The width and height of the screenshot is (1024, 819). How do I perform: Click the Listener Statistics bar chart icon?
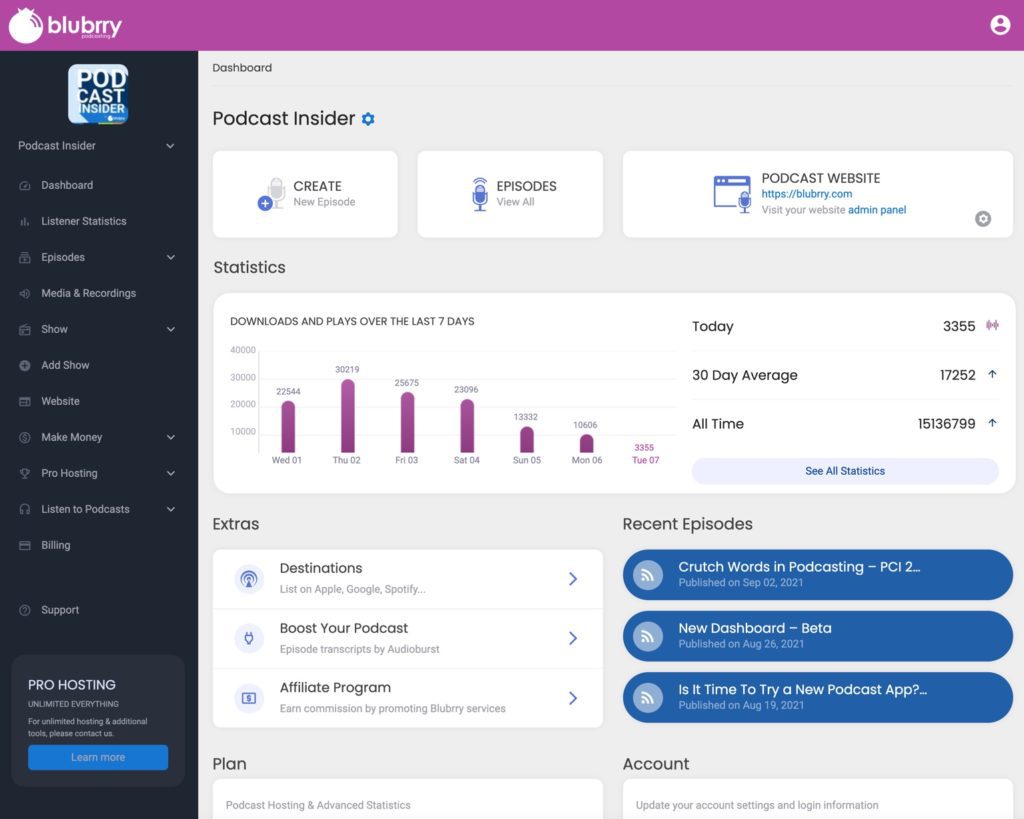25,221
